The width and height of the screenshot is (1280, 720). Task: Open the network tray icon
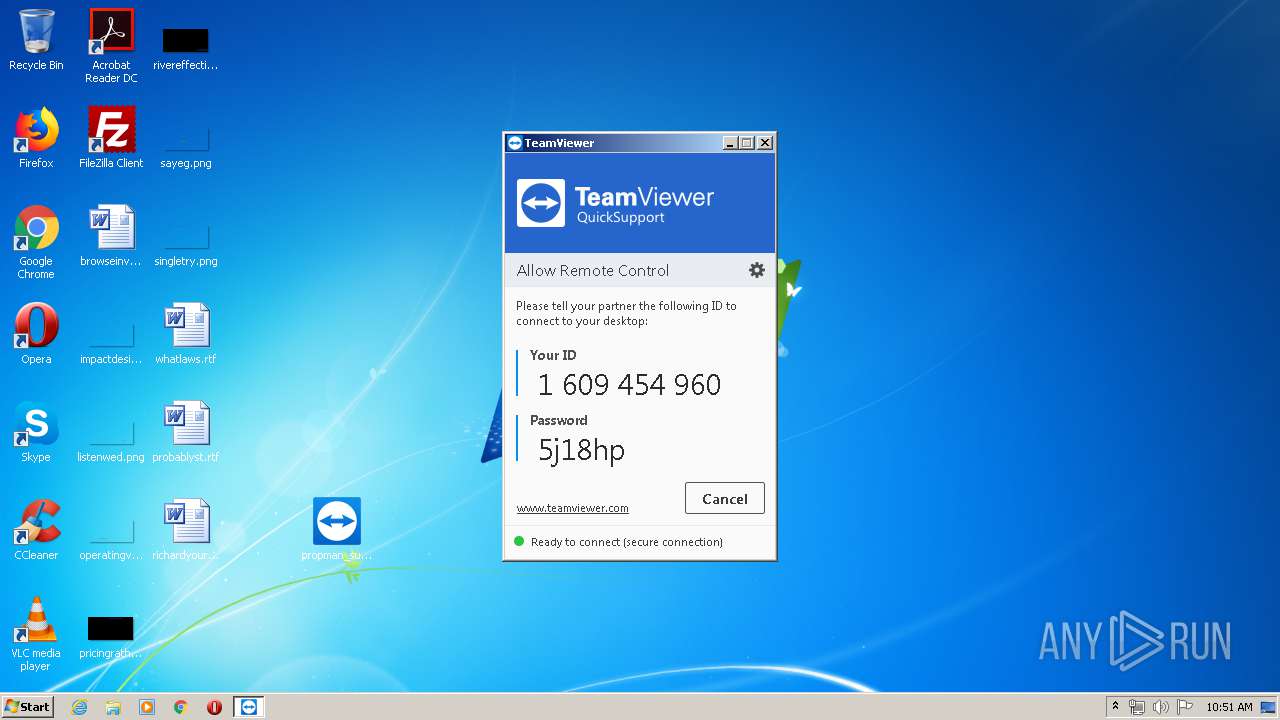click(1137, 707)
